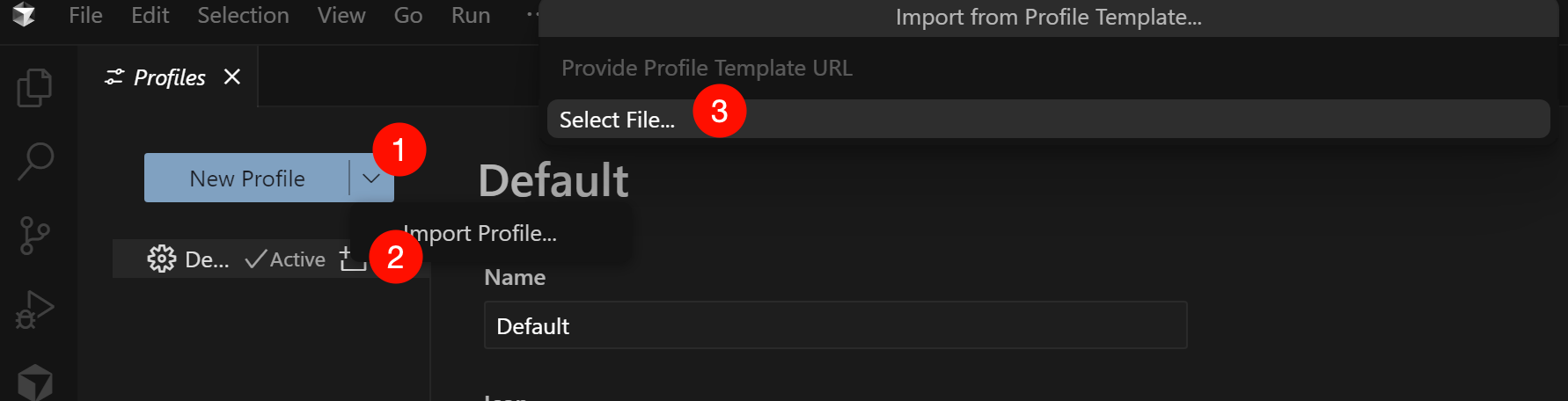Click the app logo in the title bar
This screenshot has width=1568, height=401.
pyautogui.click(x=24, y=14)
